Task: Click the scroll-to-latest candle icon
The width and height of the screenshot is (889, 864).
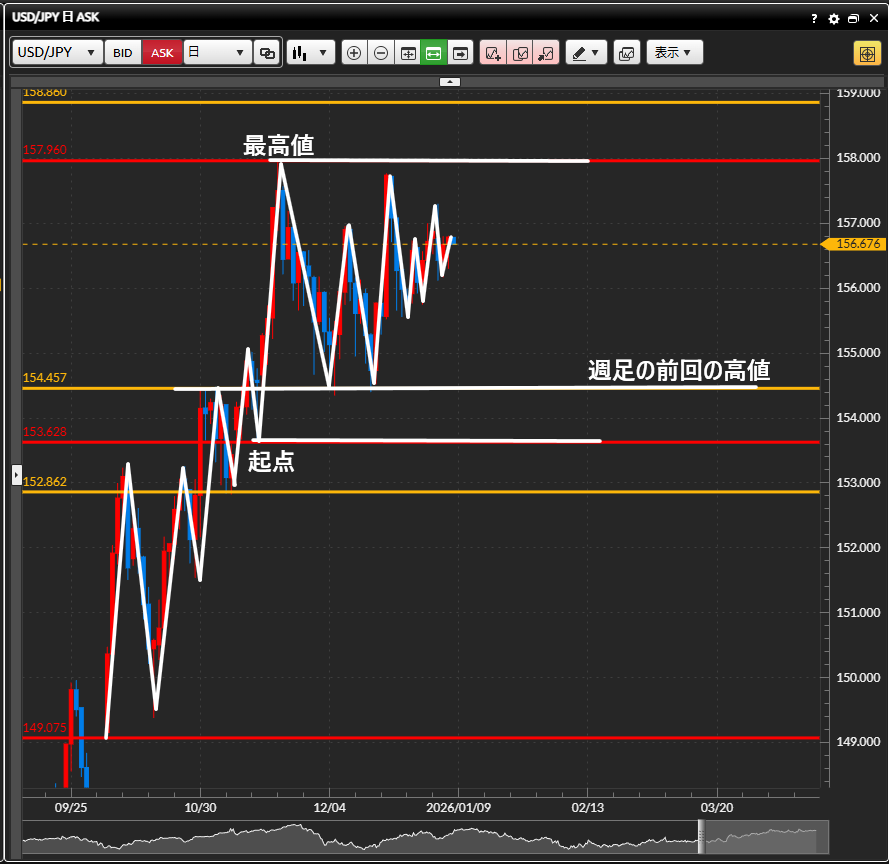Action: pos(460,53)
